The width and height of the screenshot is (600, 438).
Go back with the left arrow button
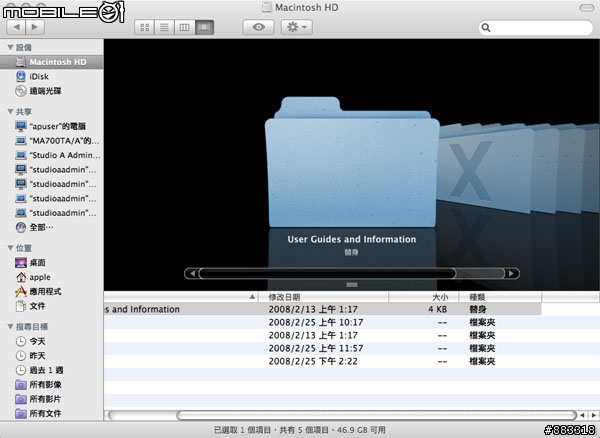pyautogui.click(x=16, y=27)
